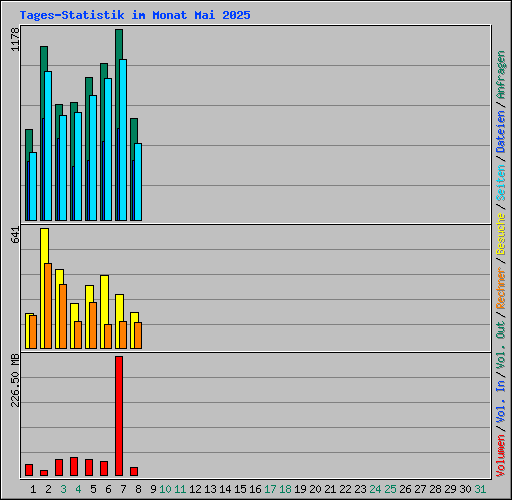Image resolution: width=512 pixels, height=500 pixels.
Task: Select the orange Rechner bar for day 5
Action: 93,325
